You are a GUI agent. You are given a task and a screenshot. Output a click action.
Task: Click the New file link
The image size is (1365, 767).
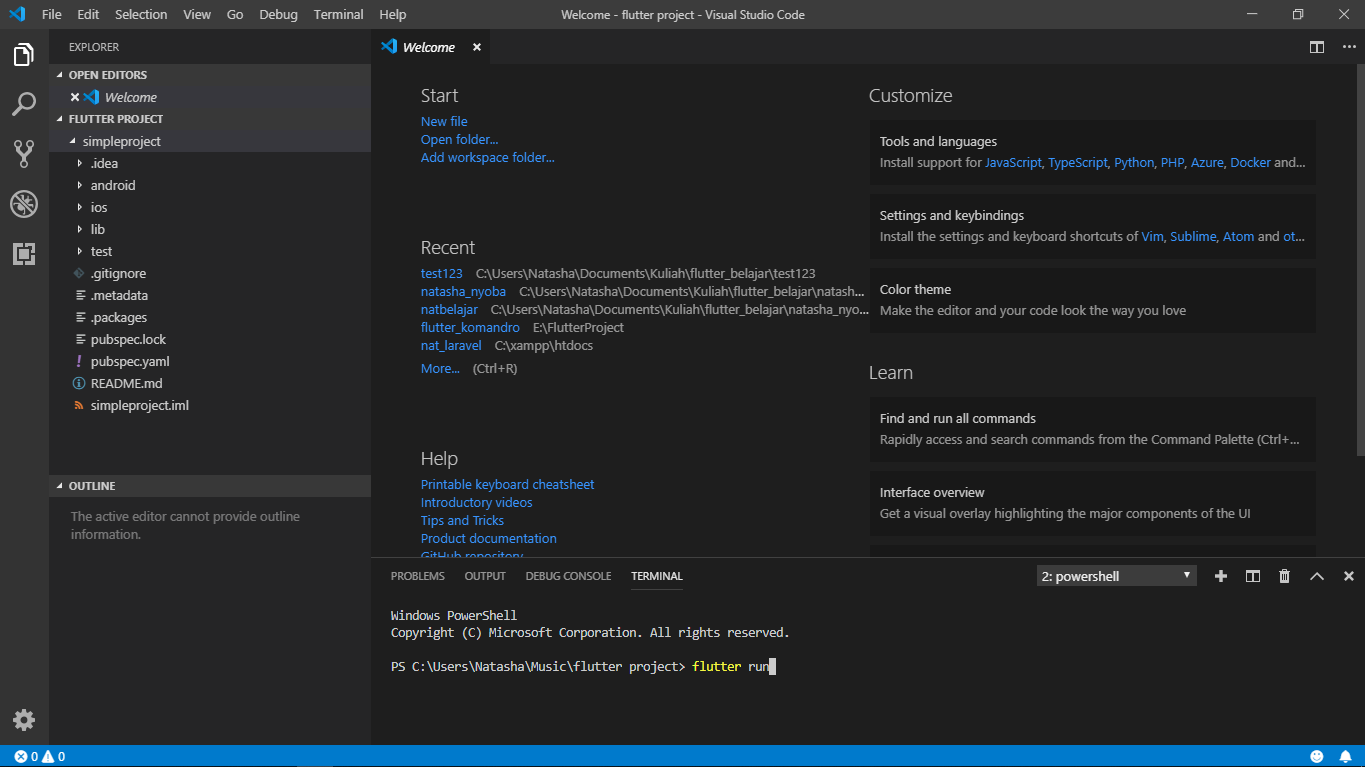(x=444, y=121)
